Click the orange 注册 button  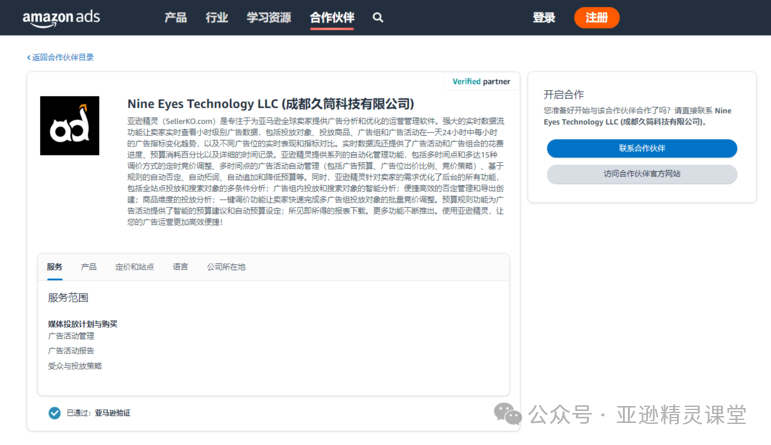coord(596,18)
